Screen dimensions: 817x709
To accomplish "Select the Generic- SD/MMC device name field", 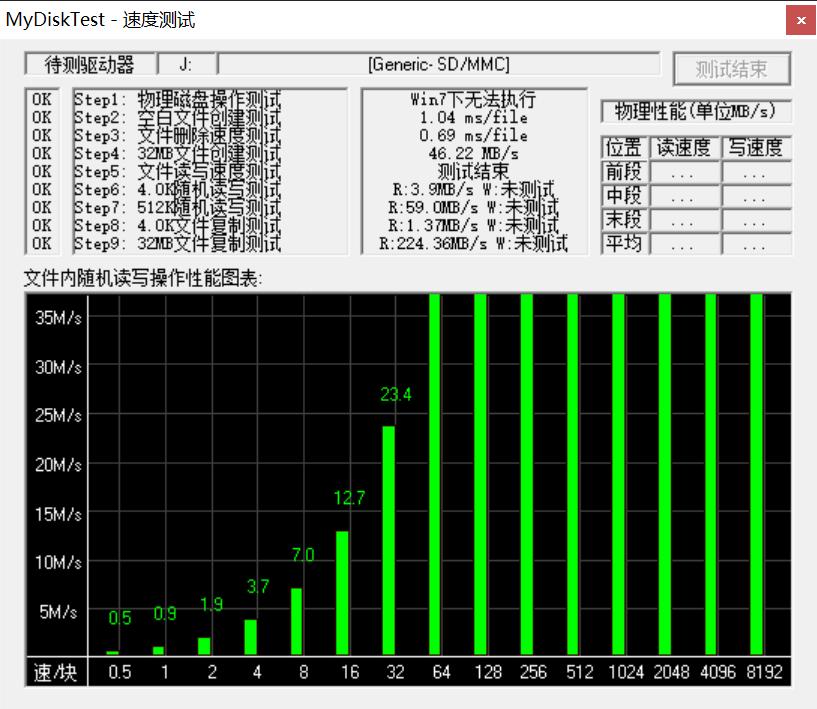I will [438, 65].
